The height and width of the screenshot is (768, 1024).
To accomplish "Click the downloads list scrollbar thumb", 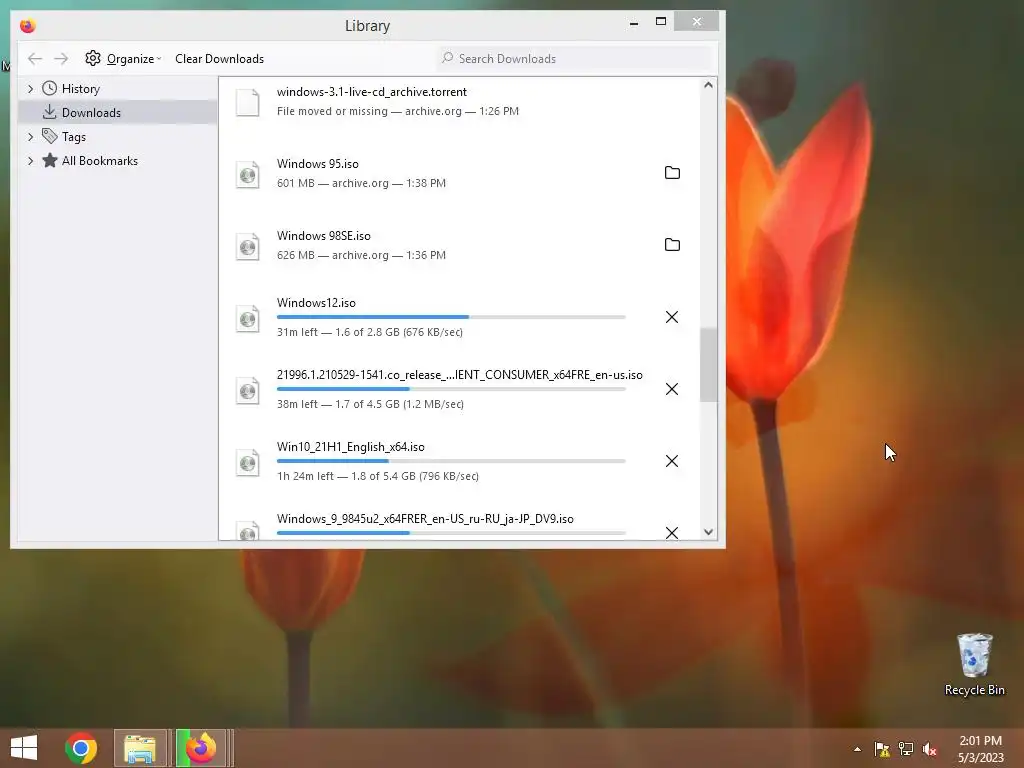I will (709, 365).
